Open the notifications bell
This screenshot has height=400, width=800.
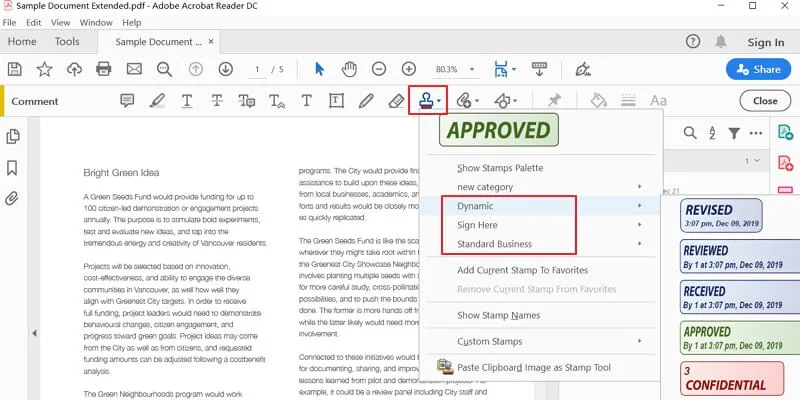coord(720,41)
